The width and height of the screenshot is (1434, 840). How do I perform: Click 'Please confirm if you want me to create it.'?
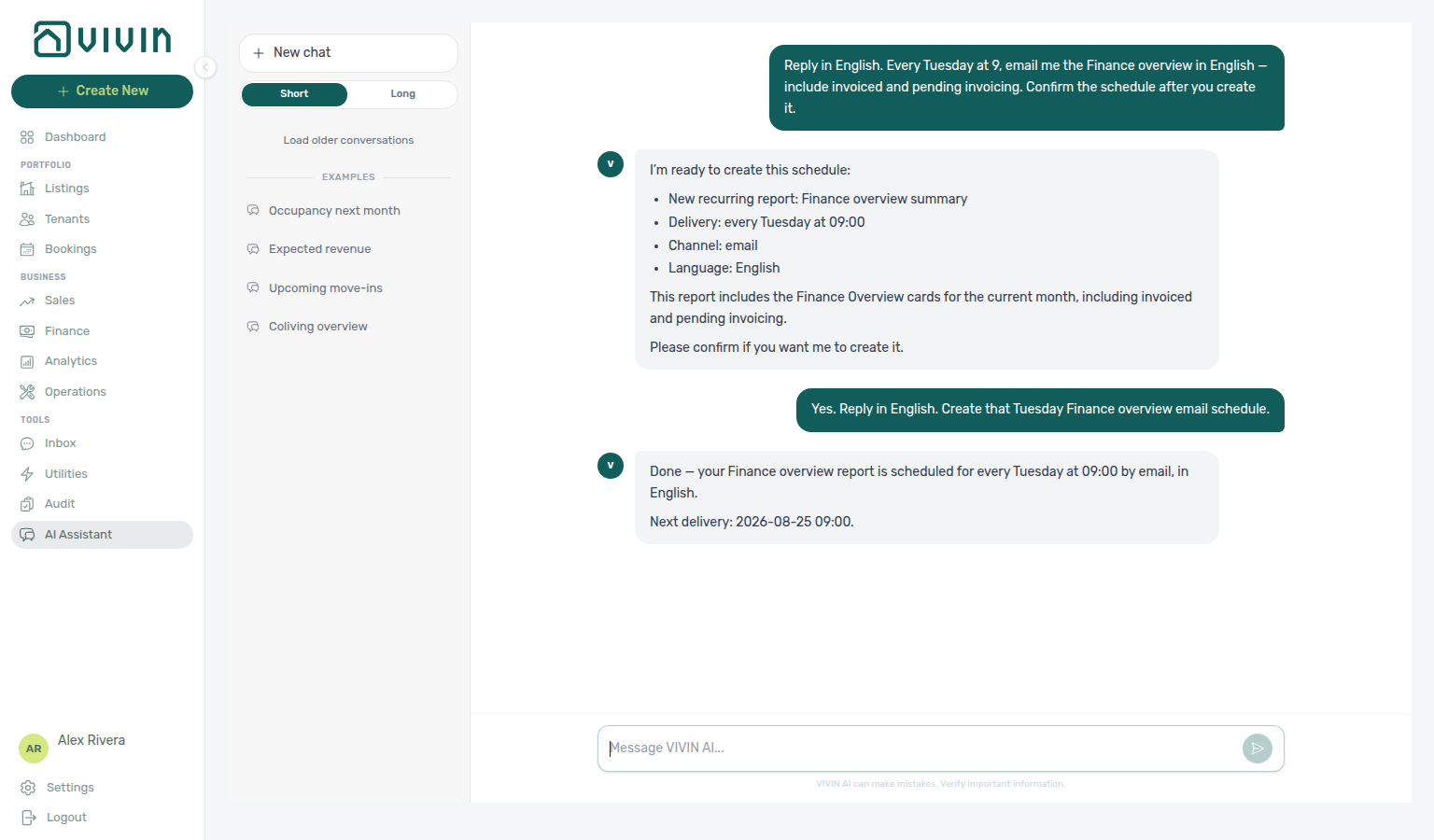pos(777,347)
